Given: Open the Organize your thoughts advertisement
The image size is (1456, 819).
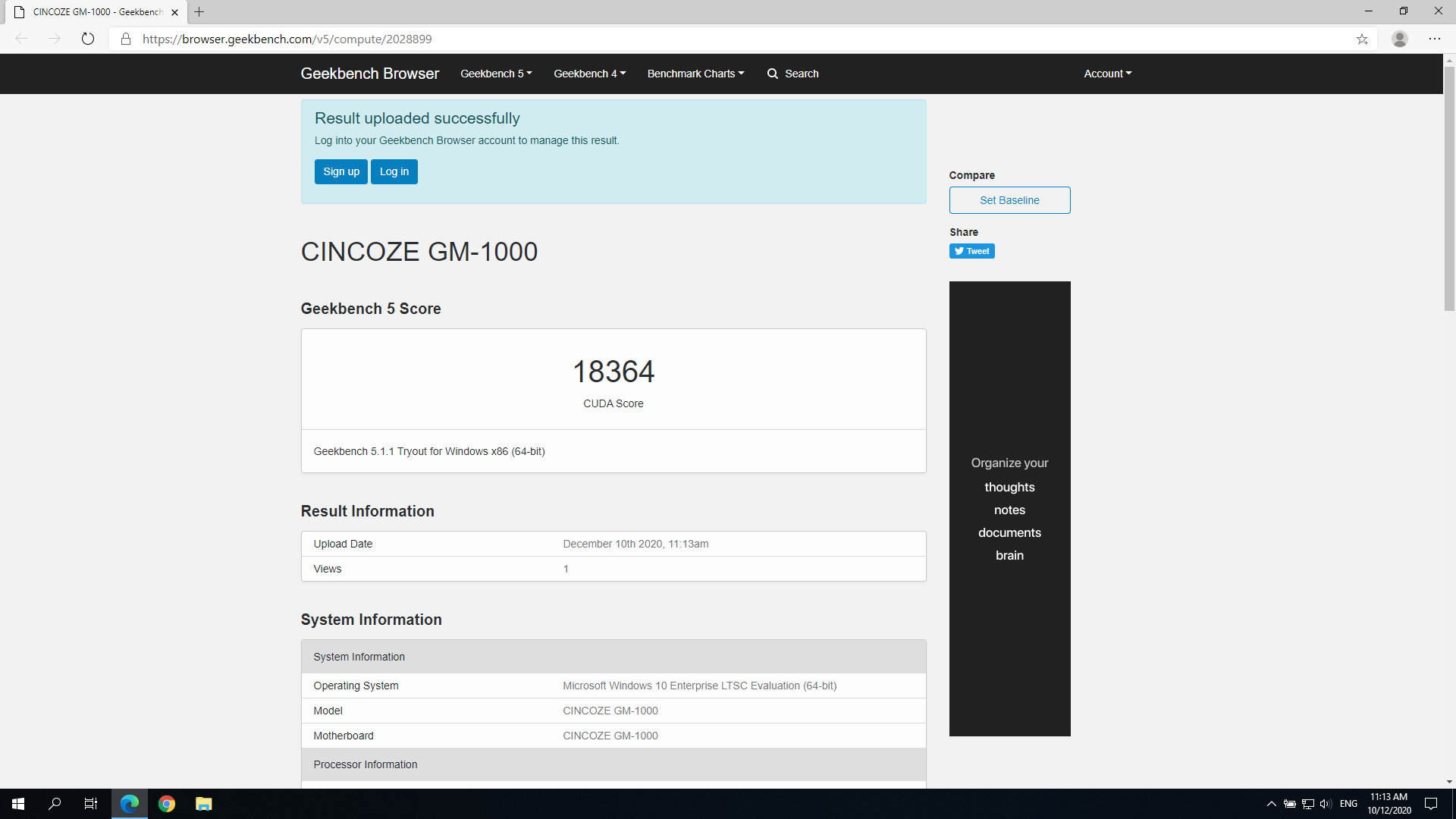Looking at the screenshot, I should pos(1009,509).
